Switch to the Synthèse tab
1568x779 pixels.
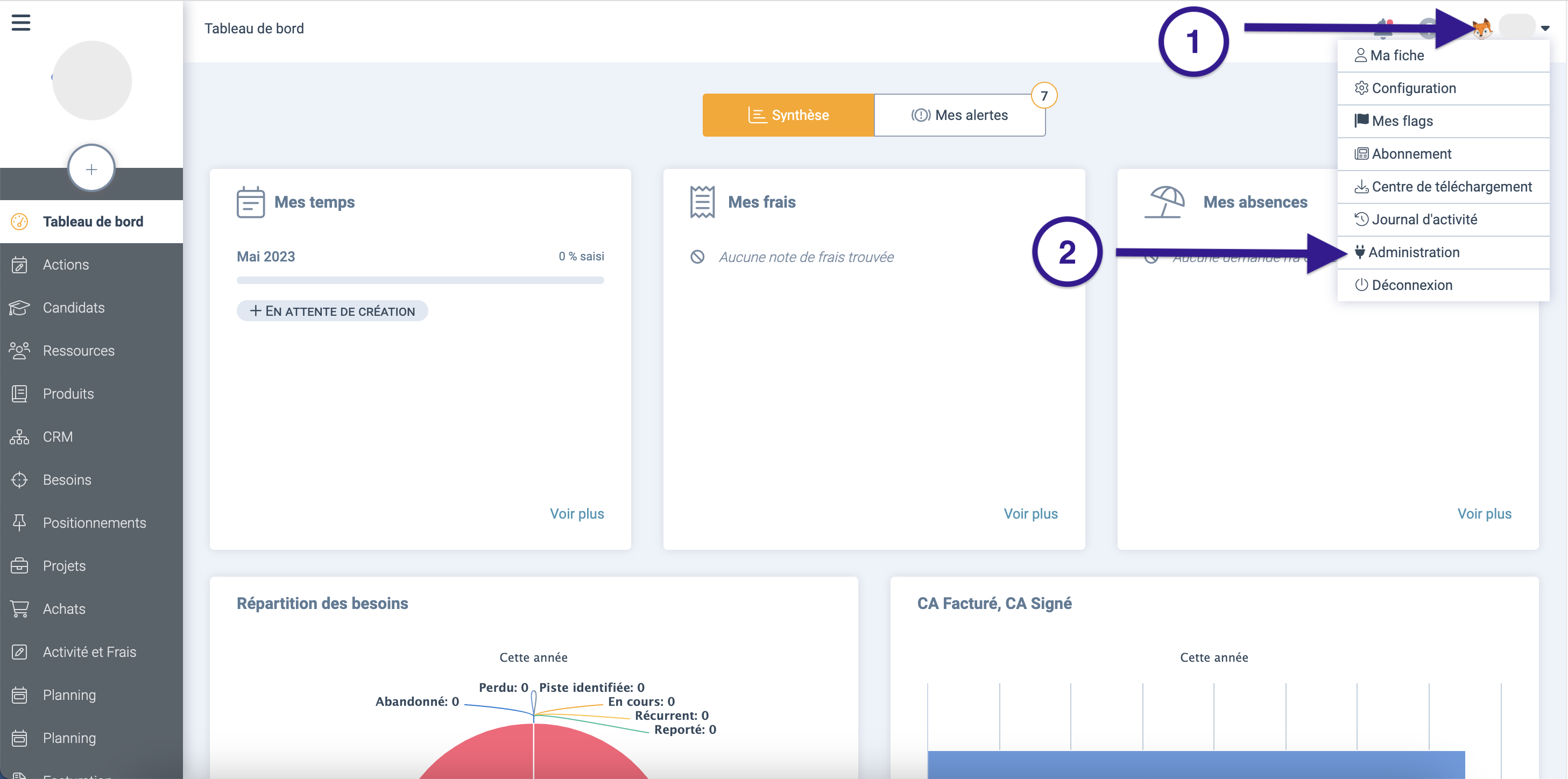coord(788,115)
